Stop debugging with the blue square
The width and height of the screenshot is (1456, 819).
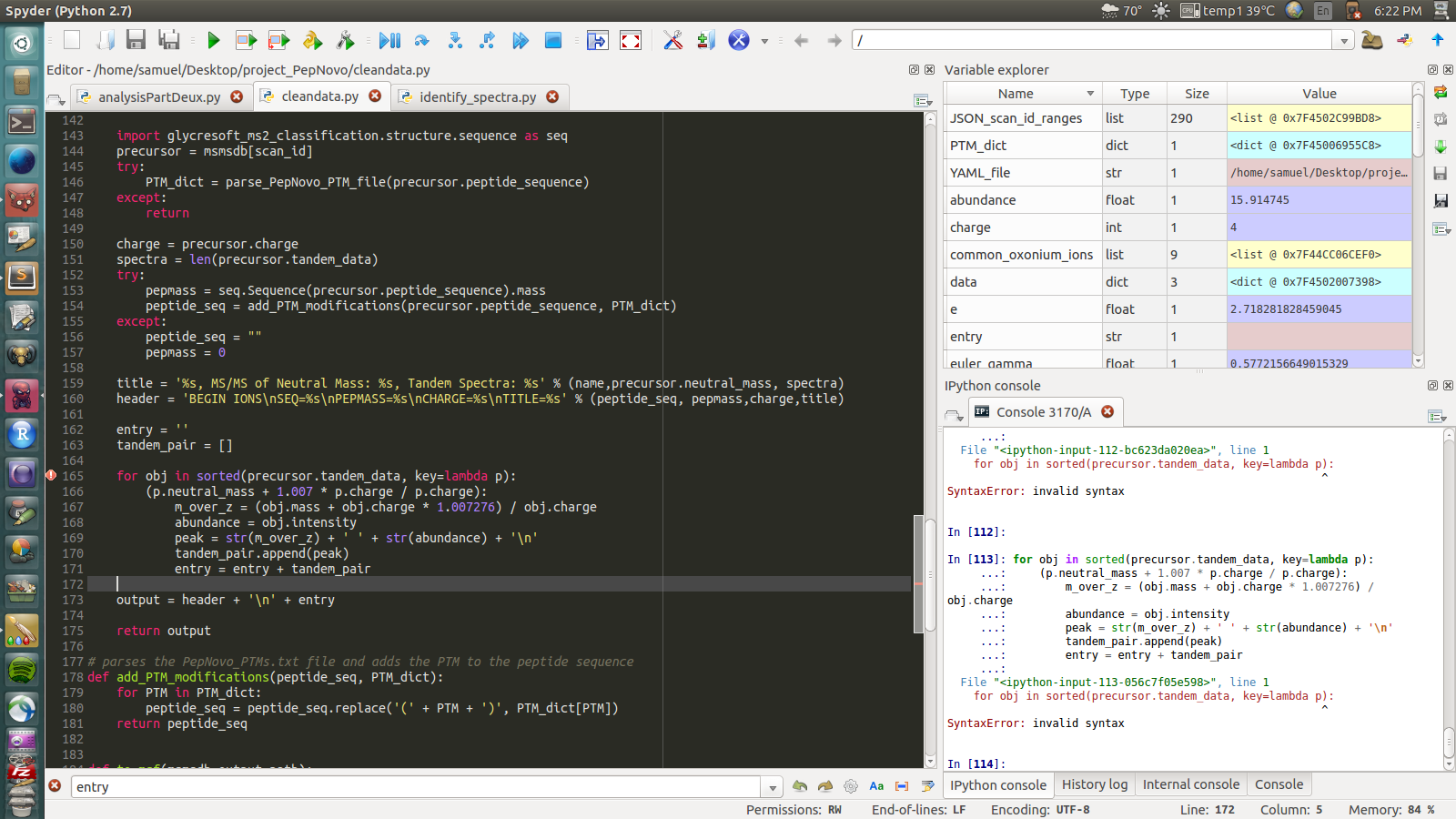click(x=553, y=40)
